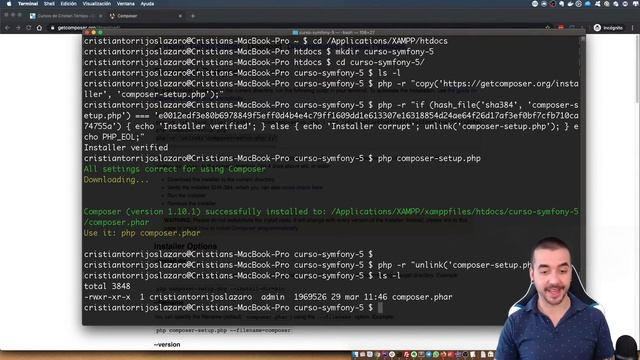
Task: Open the Ventana menu
Action: (x=126, y=4)
